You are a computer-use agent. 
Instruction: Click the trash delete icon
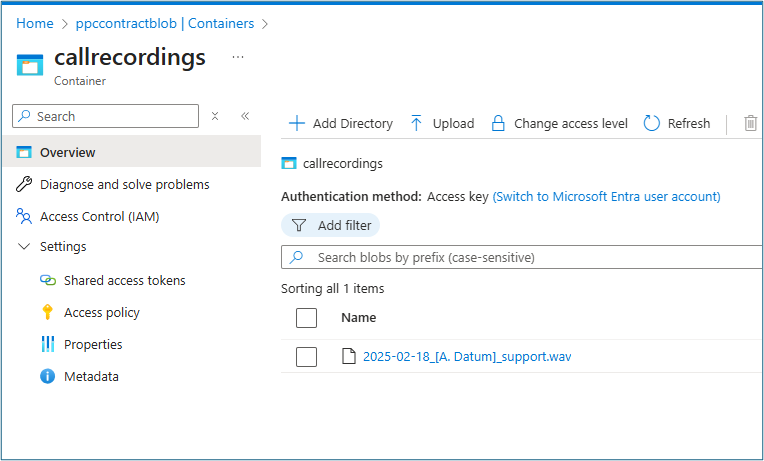point(751,123)
